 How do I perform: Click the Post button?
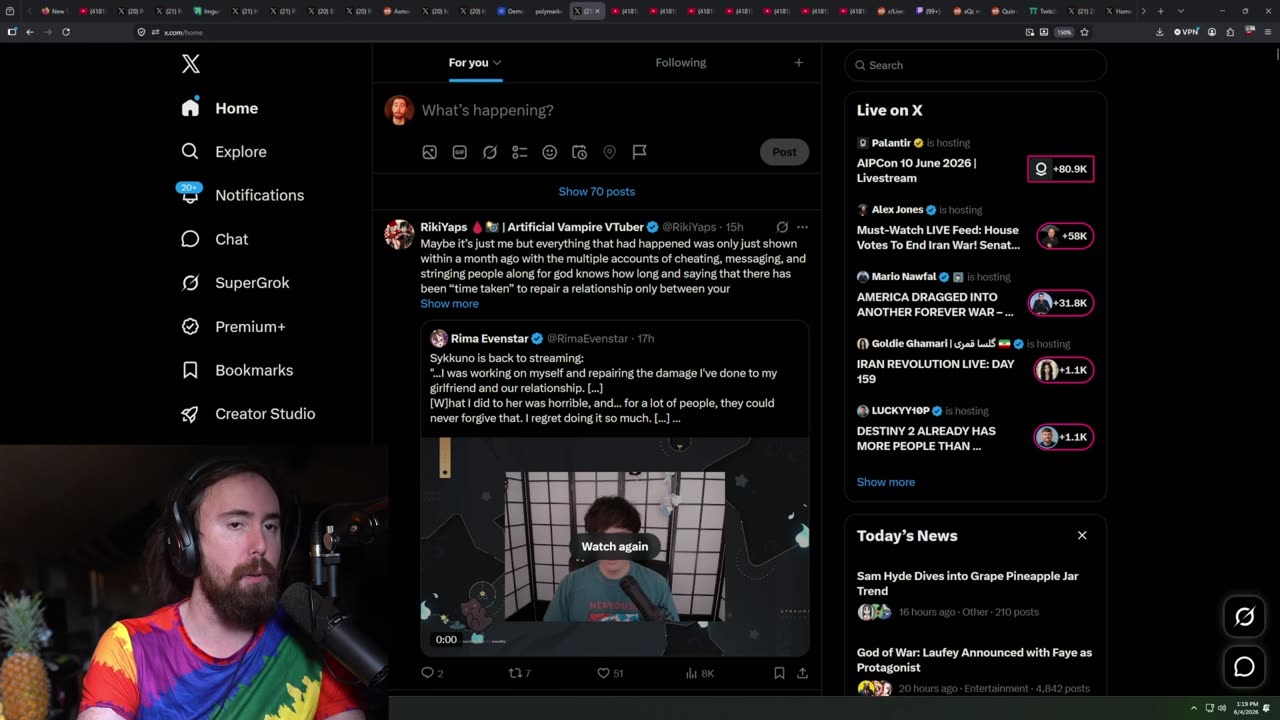(784, 152)
